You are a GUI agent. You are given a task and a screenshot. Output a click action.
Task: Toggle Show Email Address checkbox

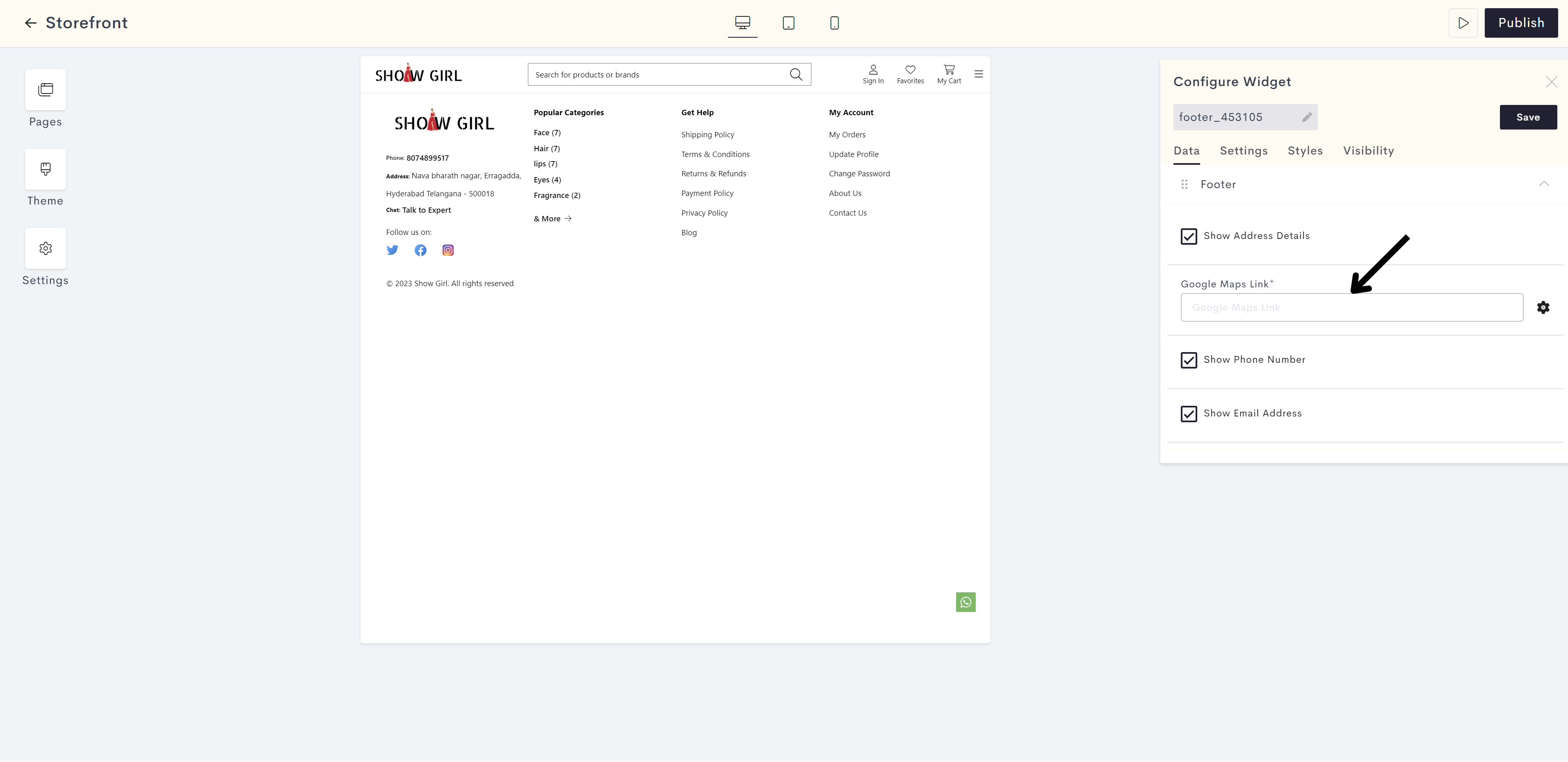1189,414
